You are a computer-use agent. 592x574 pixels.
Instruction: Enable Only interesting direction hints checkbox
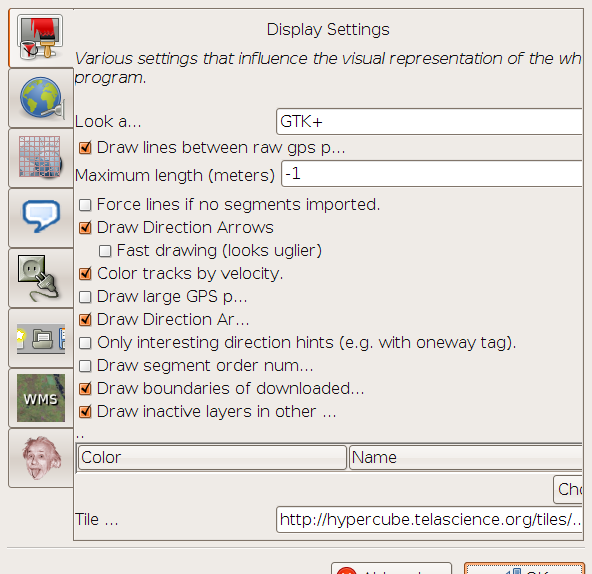tap(85, 343)
